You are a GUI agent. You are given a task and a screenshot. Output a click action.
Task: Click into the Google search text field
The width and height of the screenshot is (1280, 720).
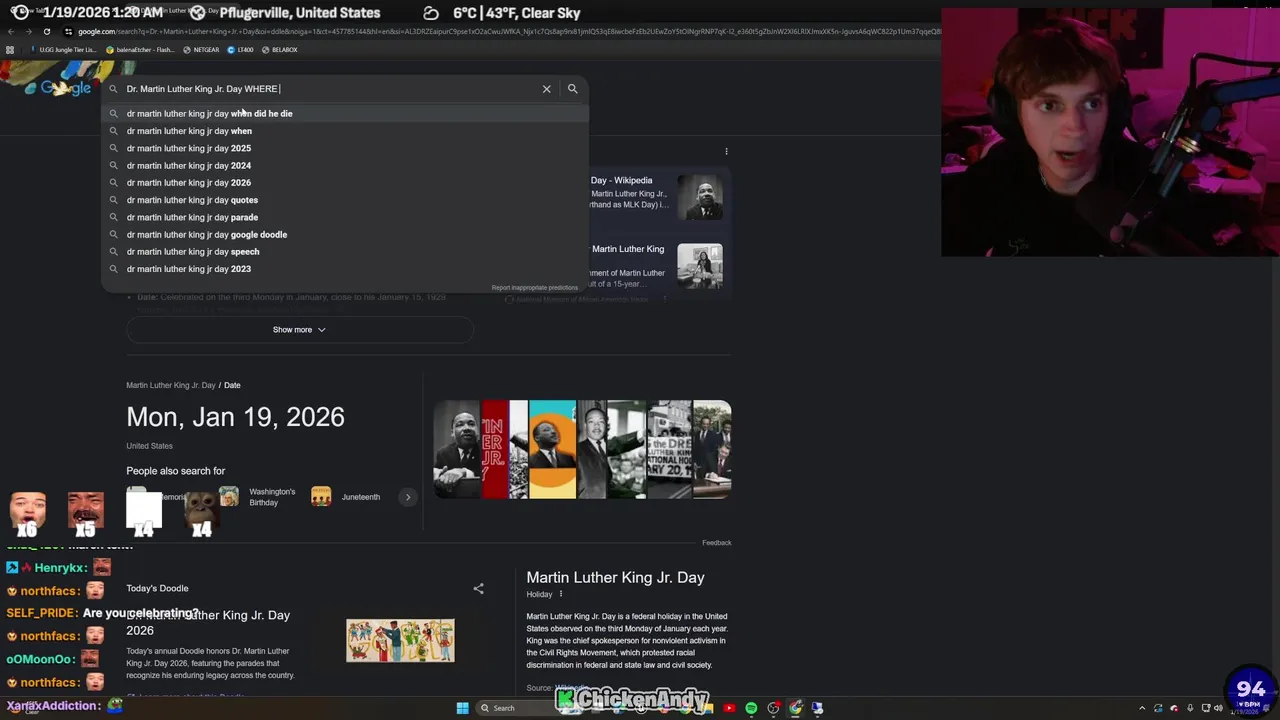(x=330, y=89)
